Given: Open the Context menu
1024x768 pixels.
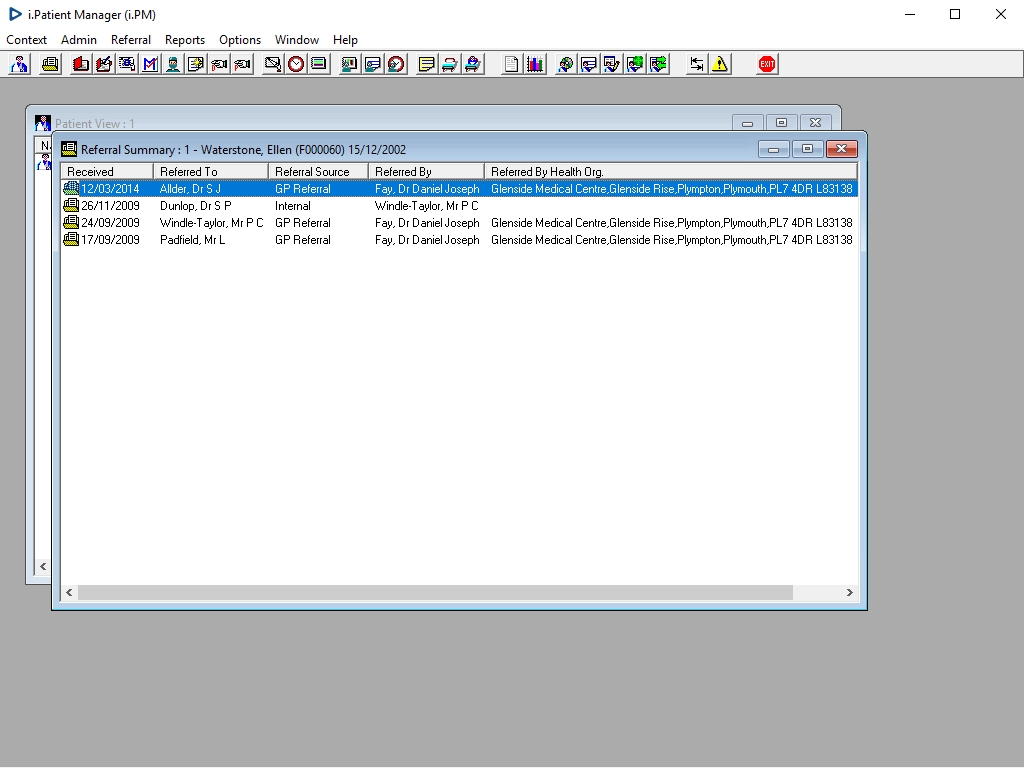Looking at the screenshot, I should point(26,40).
